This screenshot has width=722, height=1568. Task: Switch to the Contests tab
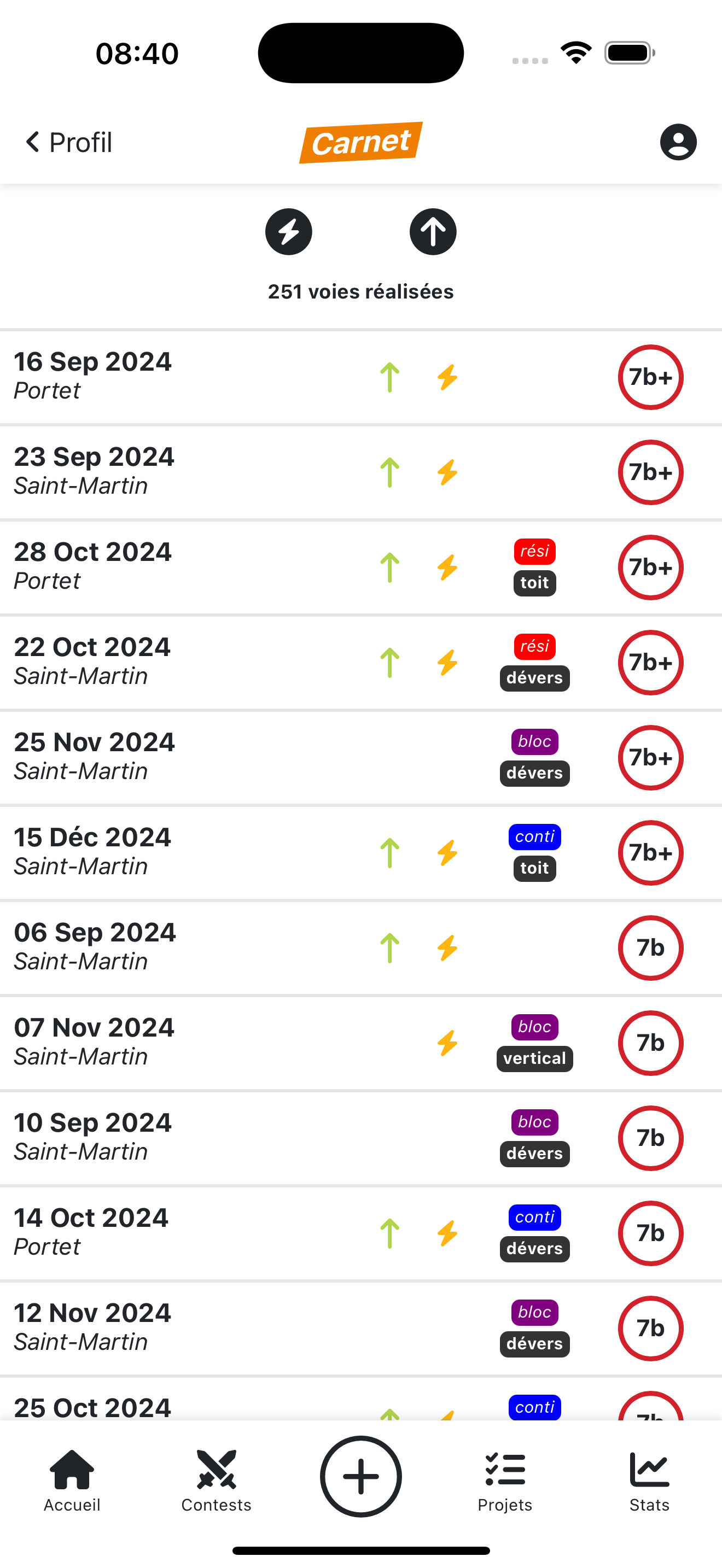[216, 1478]
